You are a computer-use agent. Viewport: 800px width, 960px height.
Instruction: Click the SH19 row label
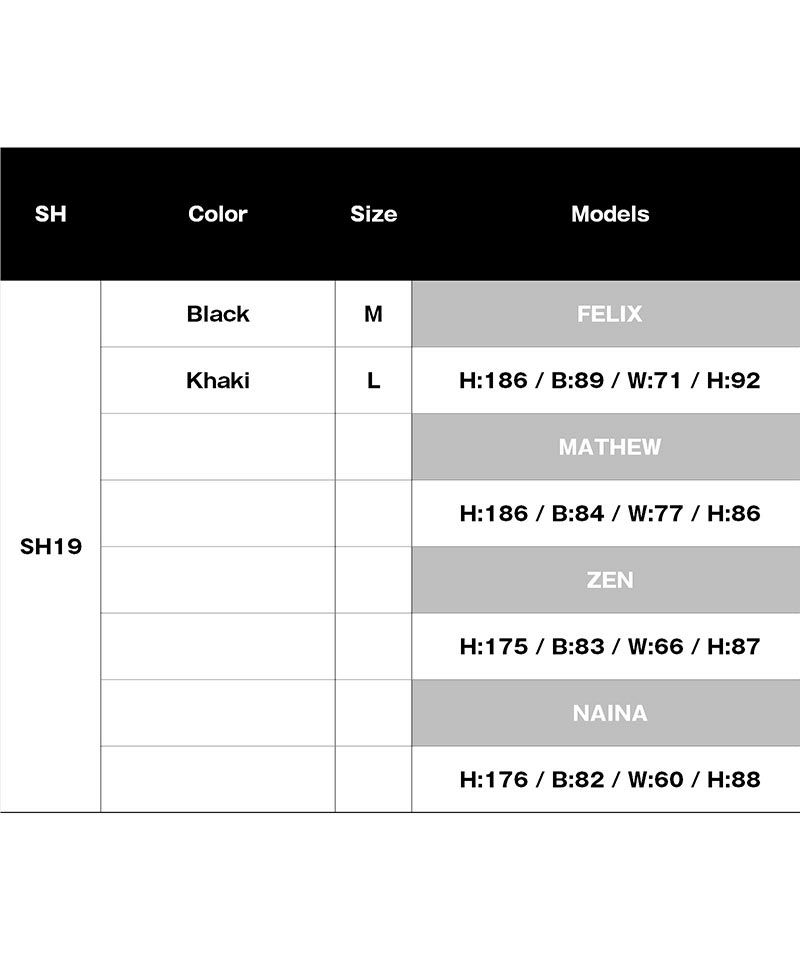pyautogui.click(x=51, y=547)
